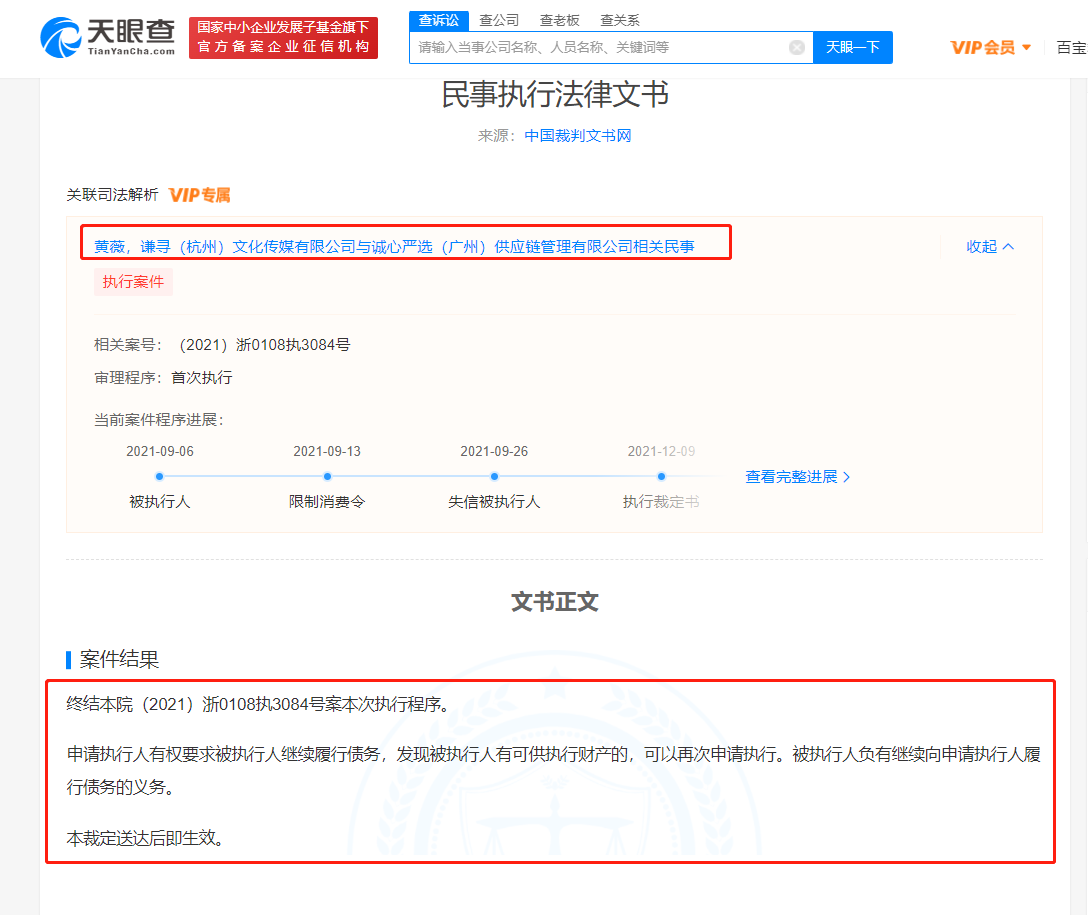Switch to the 查老板 tab
The image size is (1088, 915).
pyautogui.click(x=559, y=20)
